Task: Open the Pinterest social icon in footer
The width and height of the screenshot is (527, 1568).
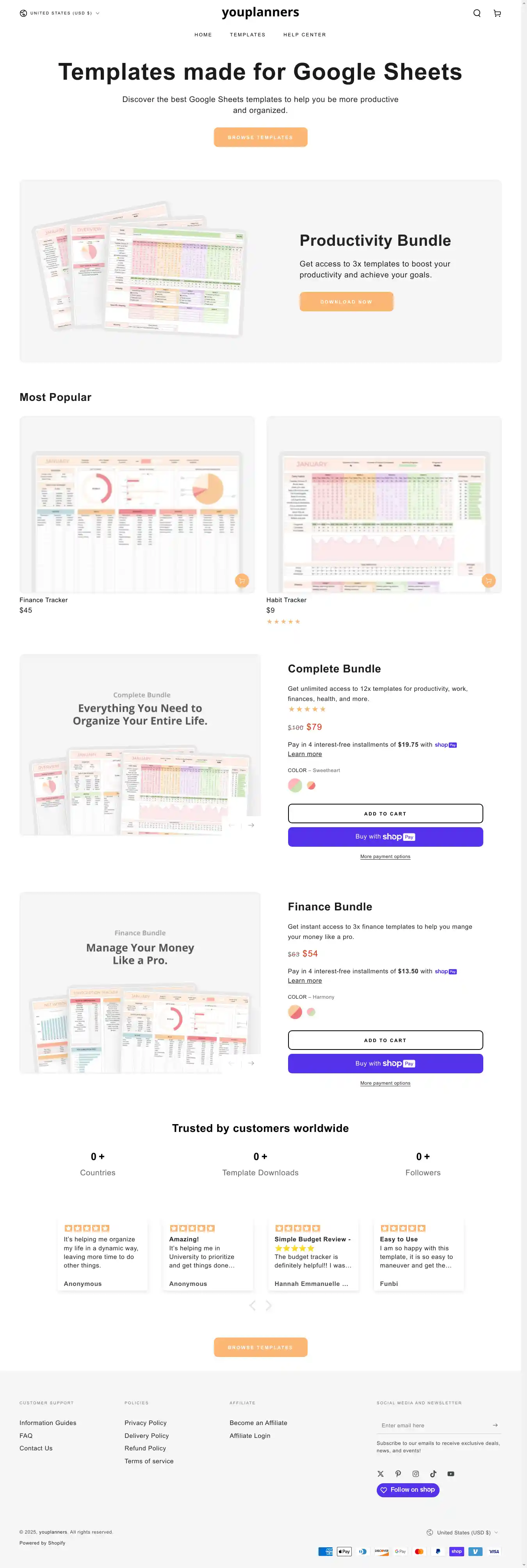Action: (398, 1474)
